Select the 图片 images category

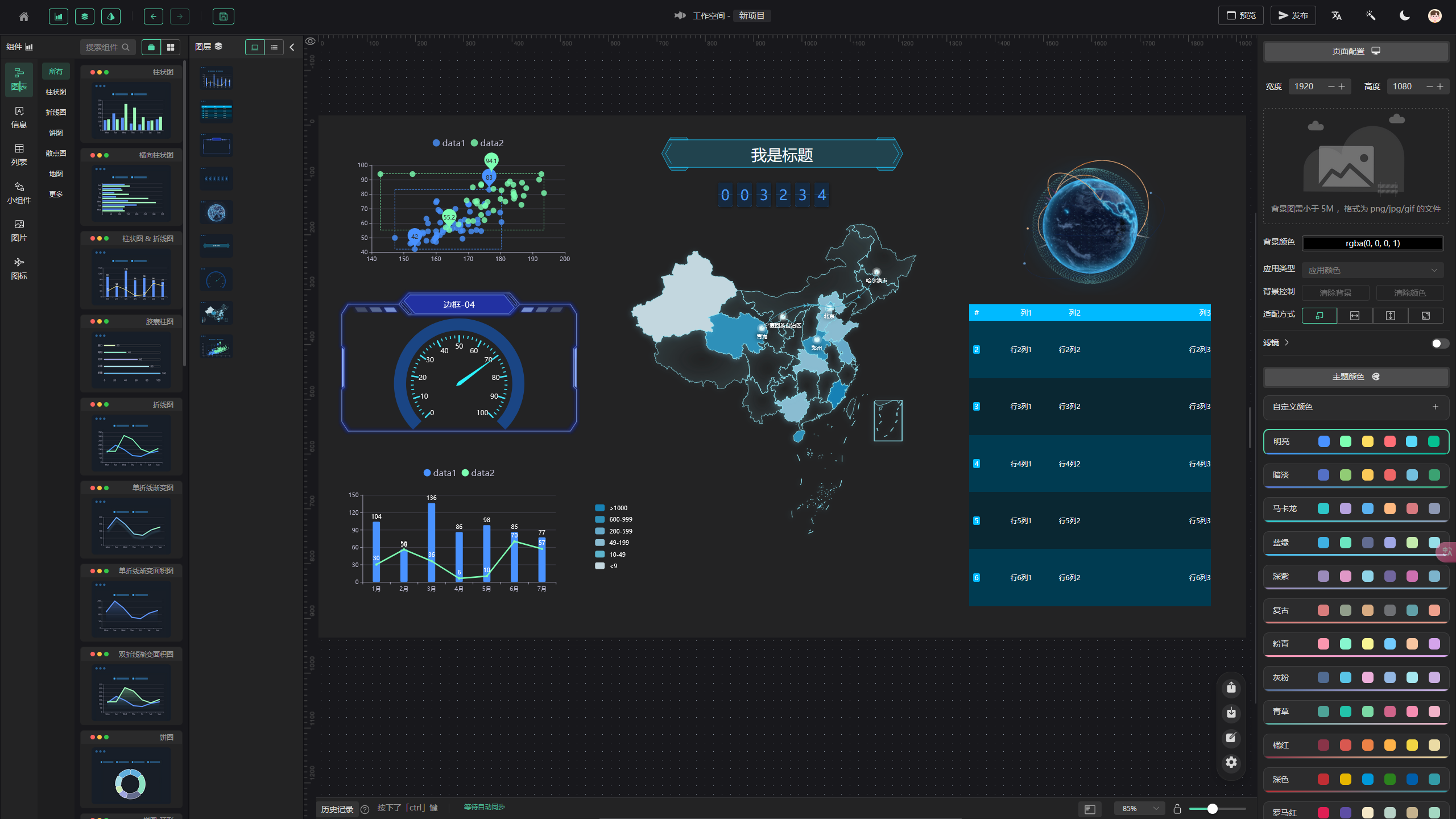(19, 231)
